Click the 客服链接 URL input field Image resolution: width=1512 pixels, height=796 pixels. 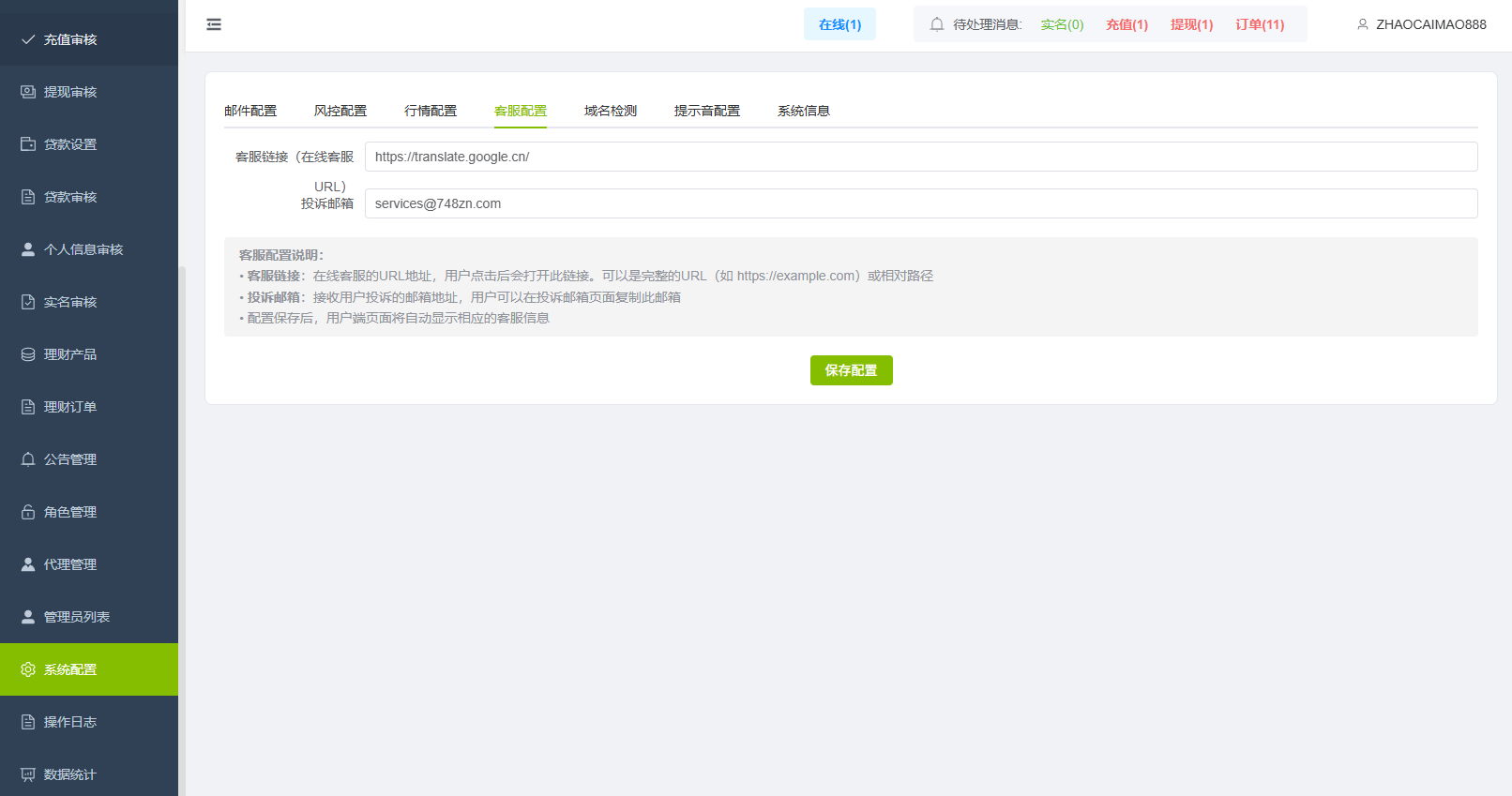click(920, 157)
